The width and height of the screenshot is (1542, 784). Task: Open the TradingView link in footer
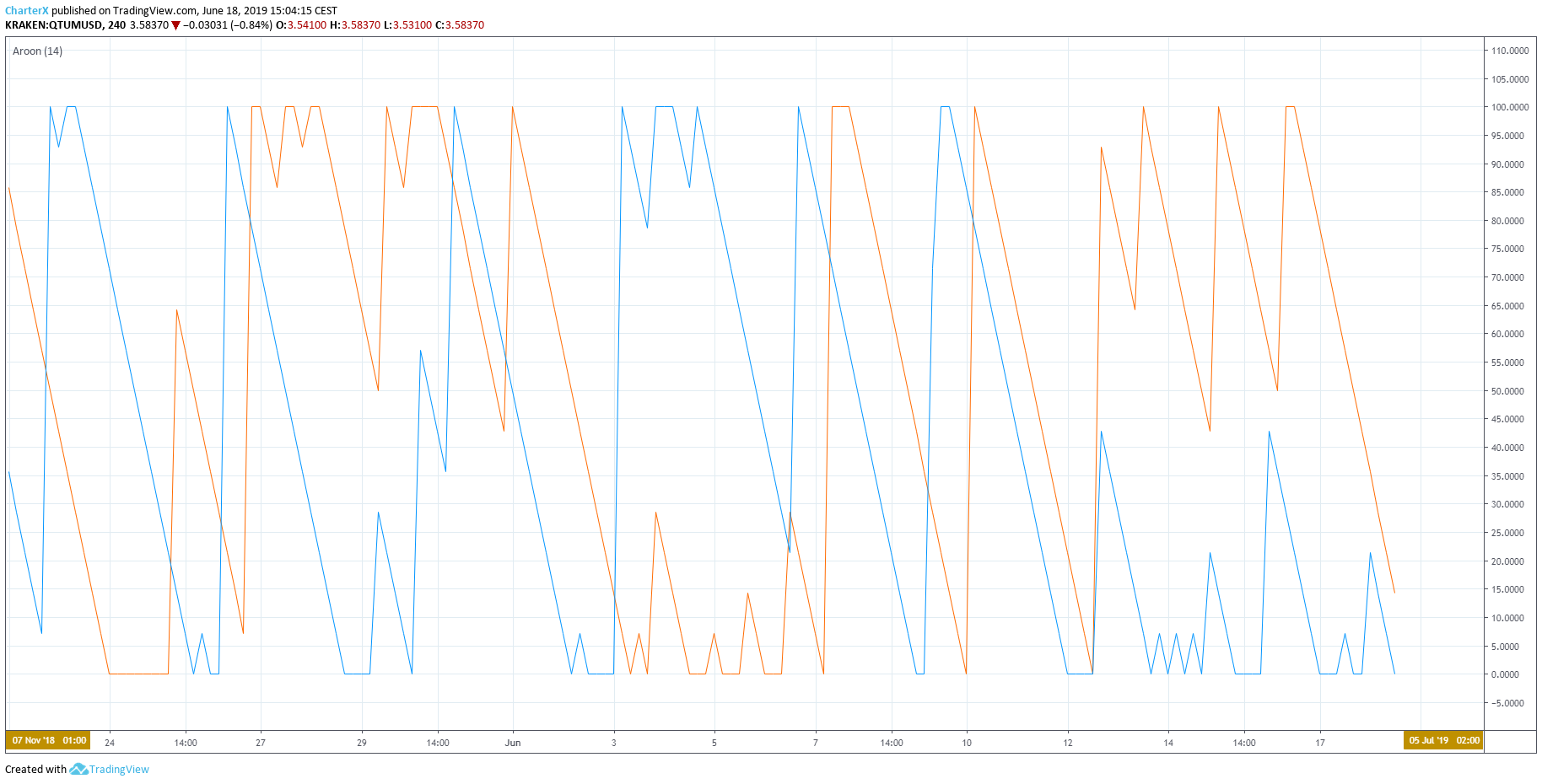pyautogui.click(x=119, y=770)
